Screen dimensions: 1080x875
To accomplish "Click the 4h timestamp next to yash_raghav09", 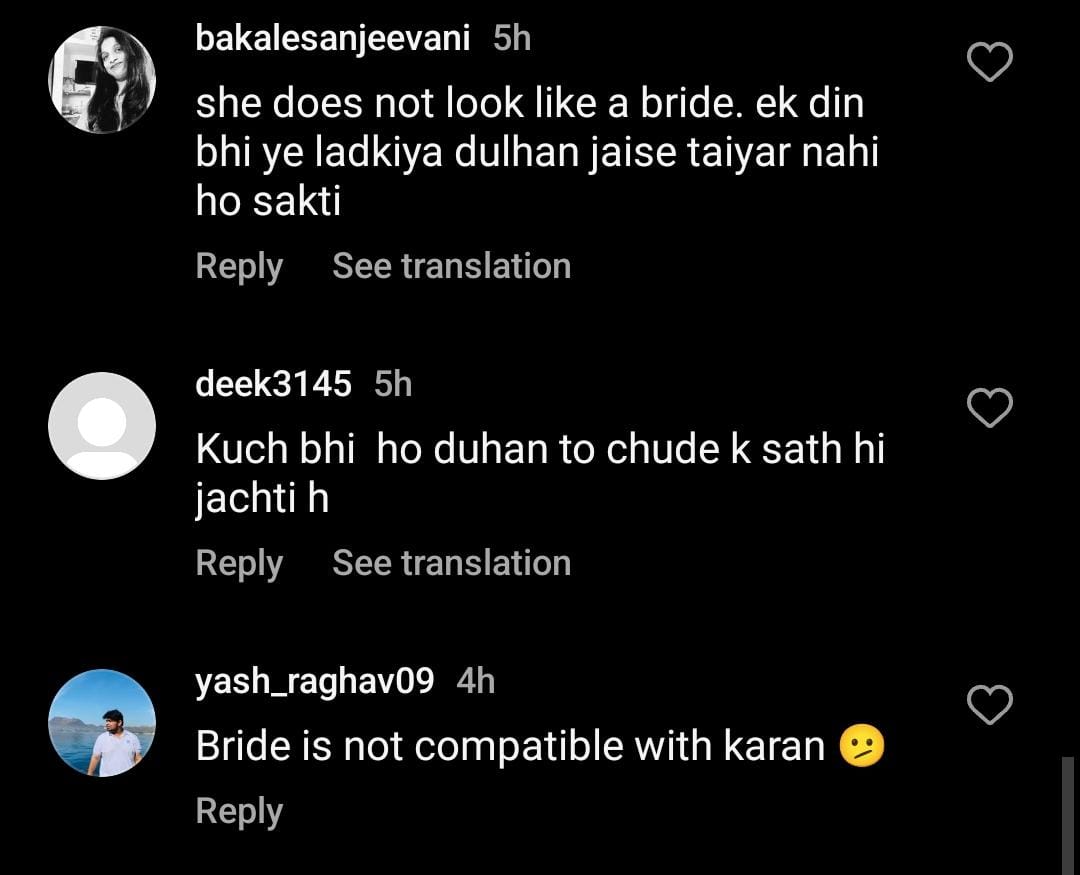I will click(475, 681).
